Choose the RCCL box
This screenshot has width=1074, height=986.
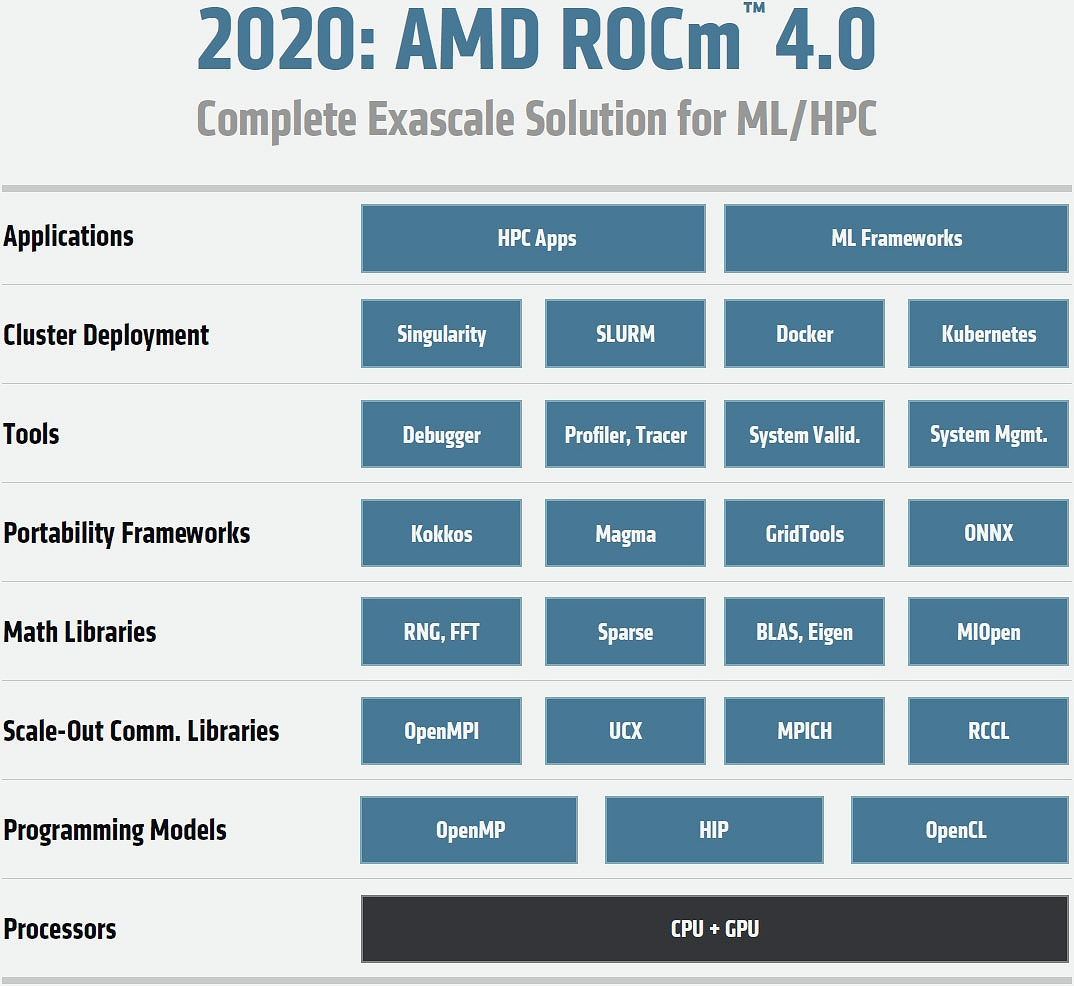pyautogui.click(x=988, y=731)
